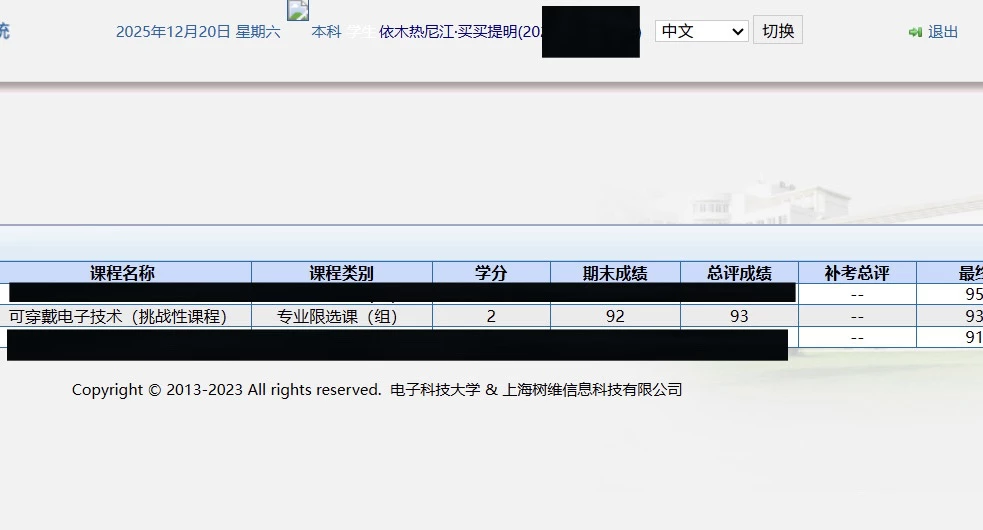Click the 总评成绩 column header

739,273
